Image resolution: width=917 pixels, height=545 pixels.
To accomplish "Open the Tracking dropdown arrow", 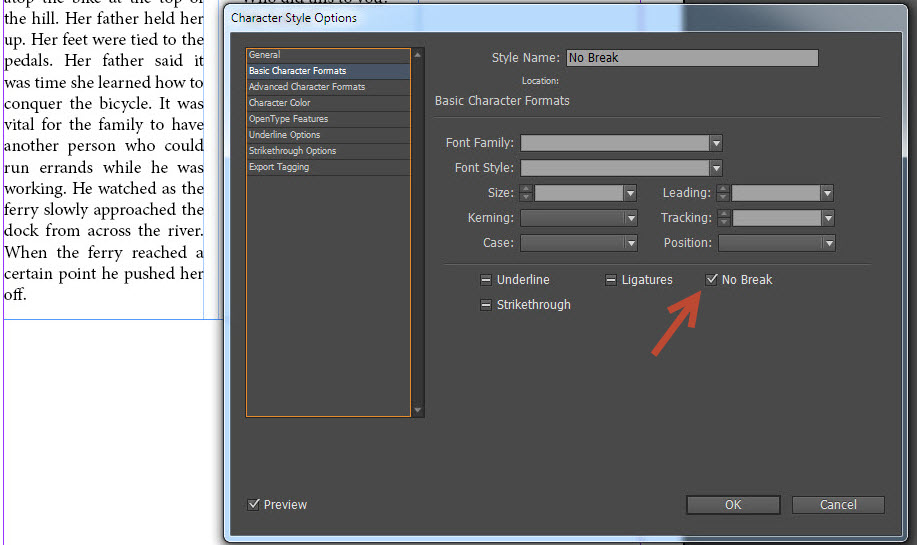I will pos(828,218).
